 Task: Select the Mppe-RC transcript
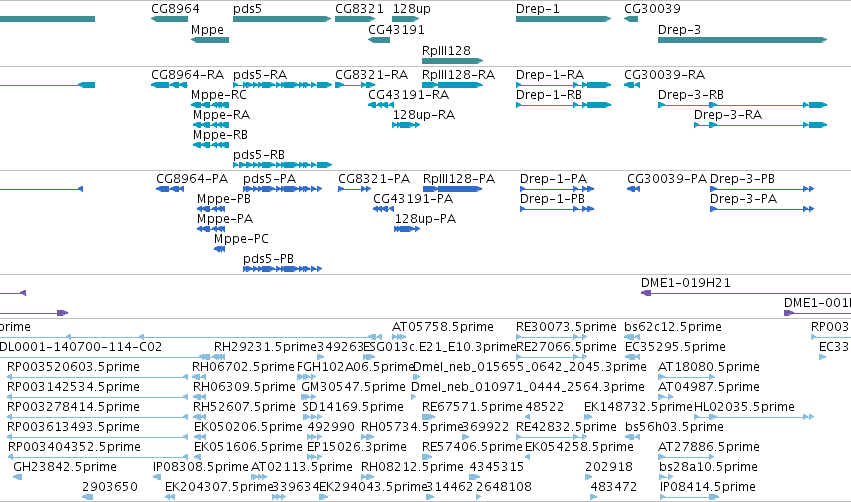point(210,105)
